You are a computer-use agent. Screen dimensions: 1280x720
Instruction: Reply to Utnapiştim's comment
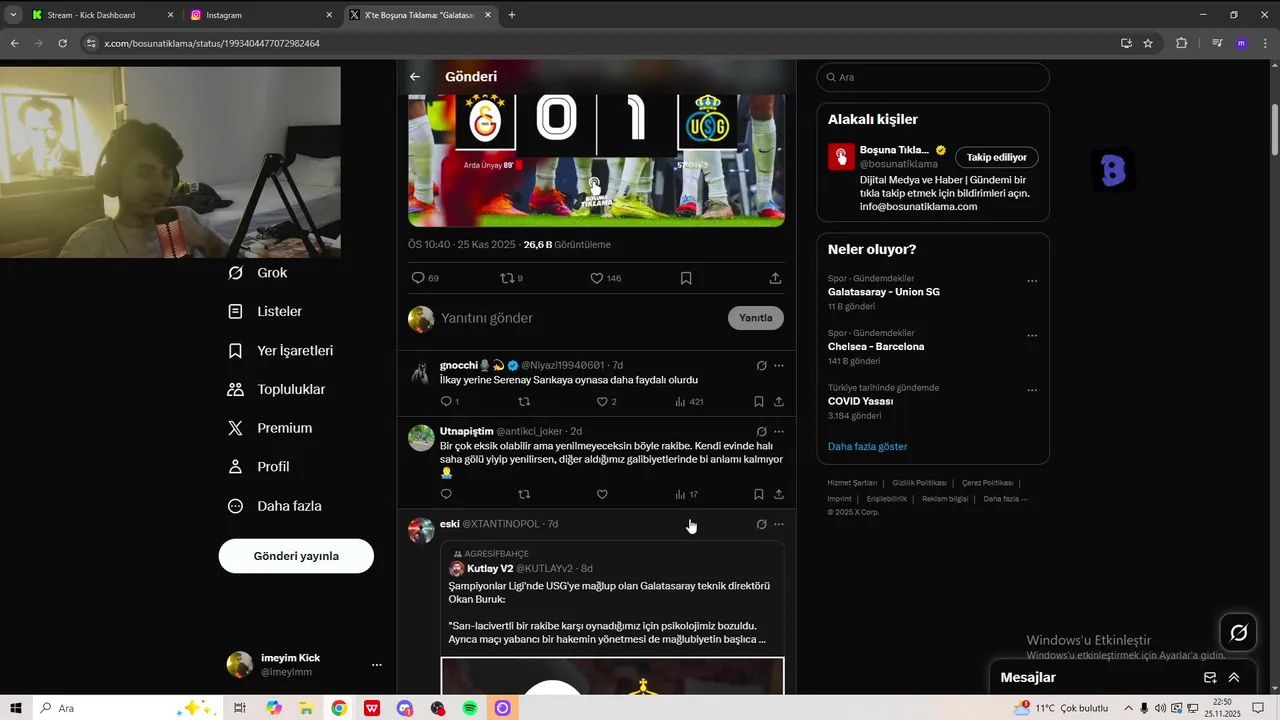point(446,494)
